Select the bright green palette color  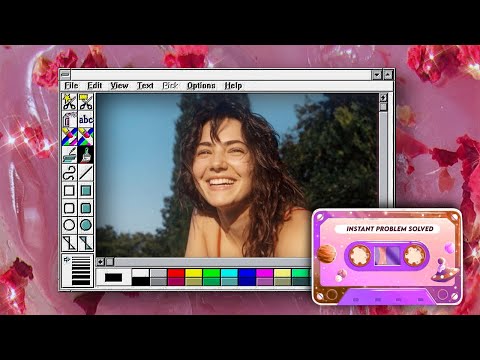[211, 273]
